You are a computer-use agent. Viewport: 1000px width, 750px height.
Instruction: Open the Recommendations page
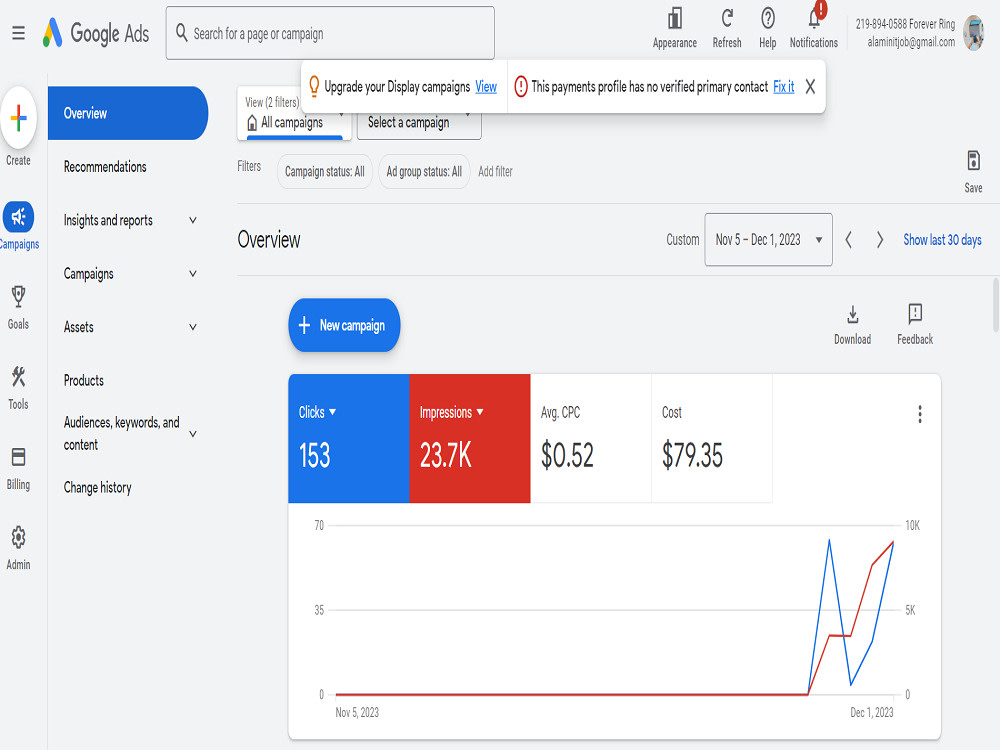click(x=105, y=167)
